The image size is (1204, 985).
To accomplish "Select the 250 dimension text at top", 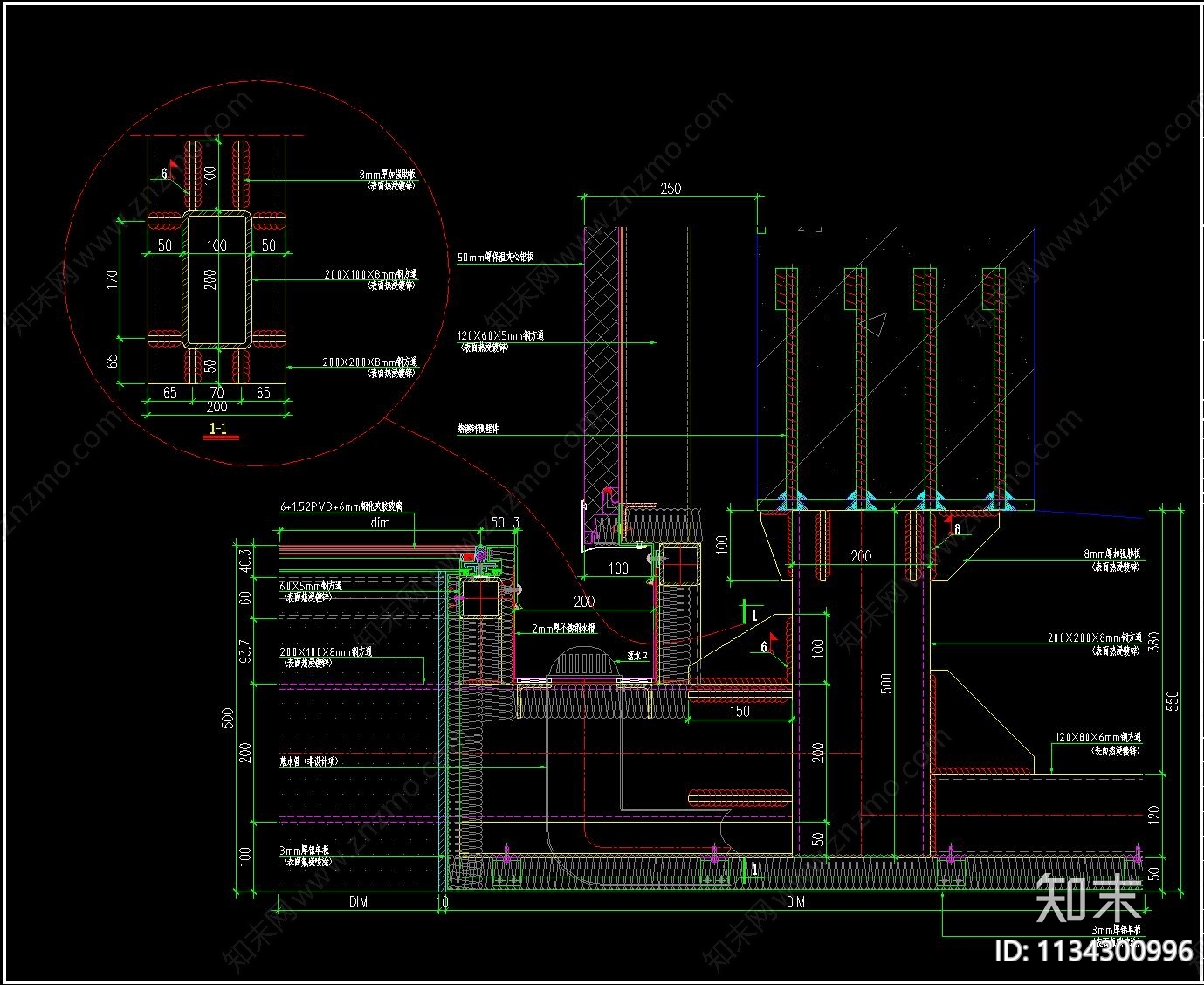I will [671, 188].
